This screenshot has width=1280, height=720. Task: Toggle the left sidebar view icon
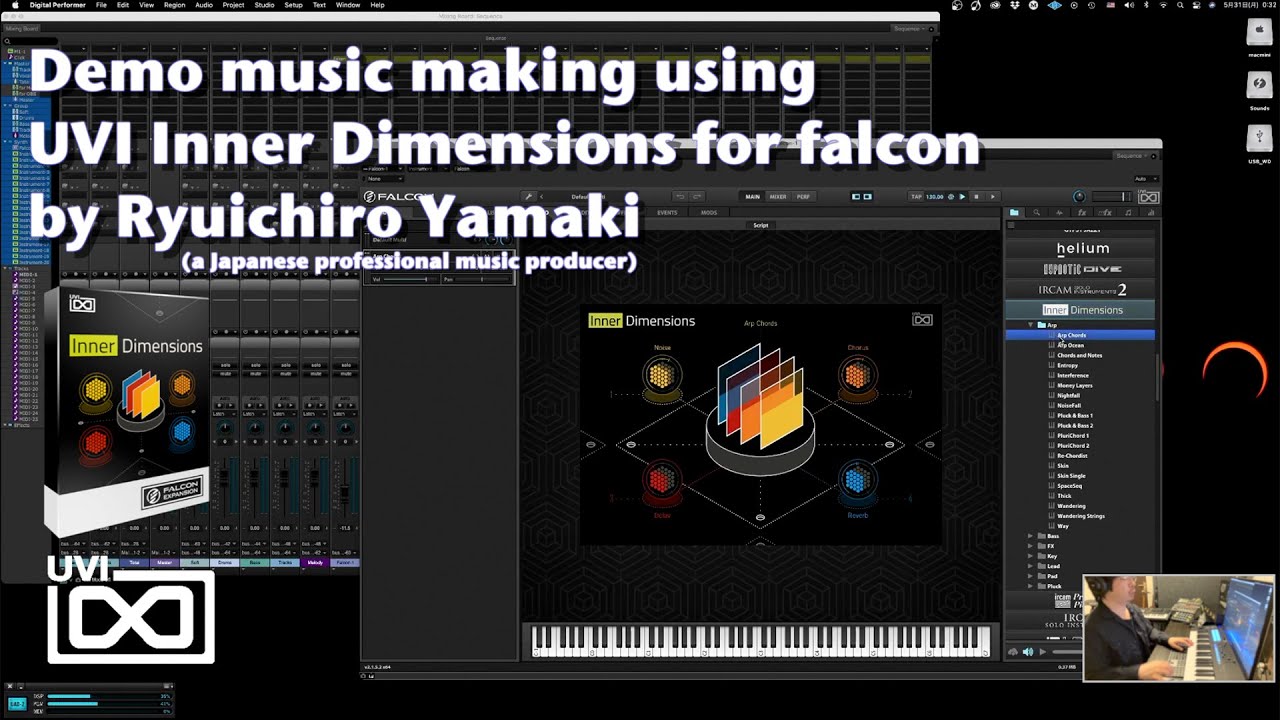click(x=856, y=197)
